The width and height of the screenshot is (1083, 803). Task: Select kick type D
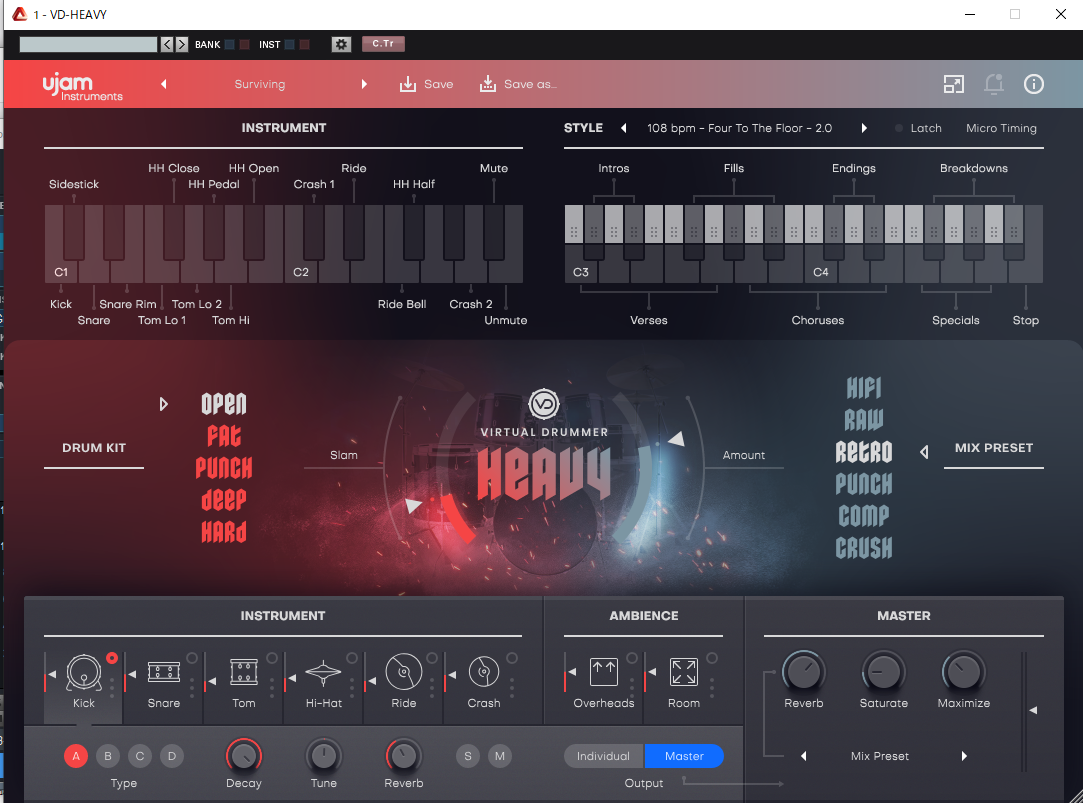point(172,756)
